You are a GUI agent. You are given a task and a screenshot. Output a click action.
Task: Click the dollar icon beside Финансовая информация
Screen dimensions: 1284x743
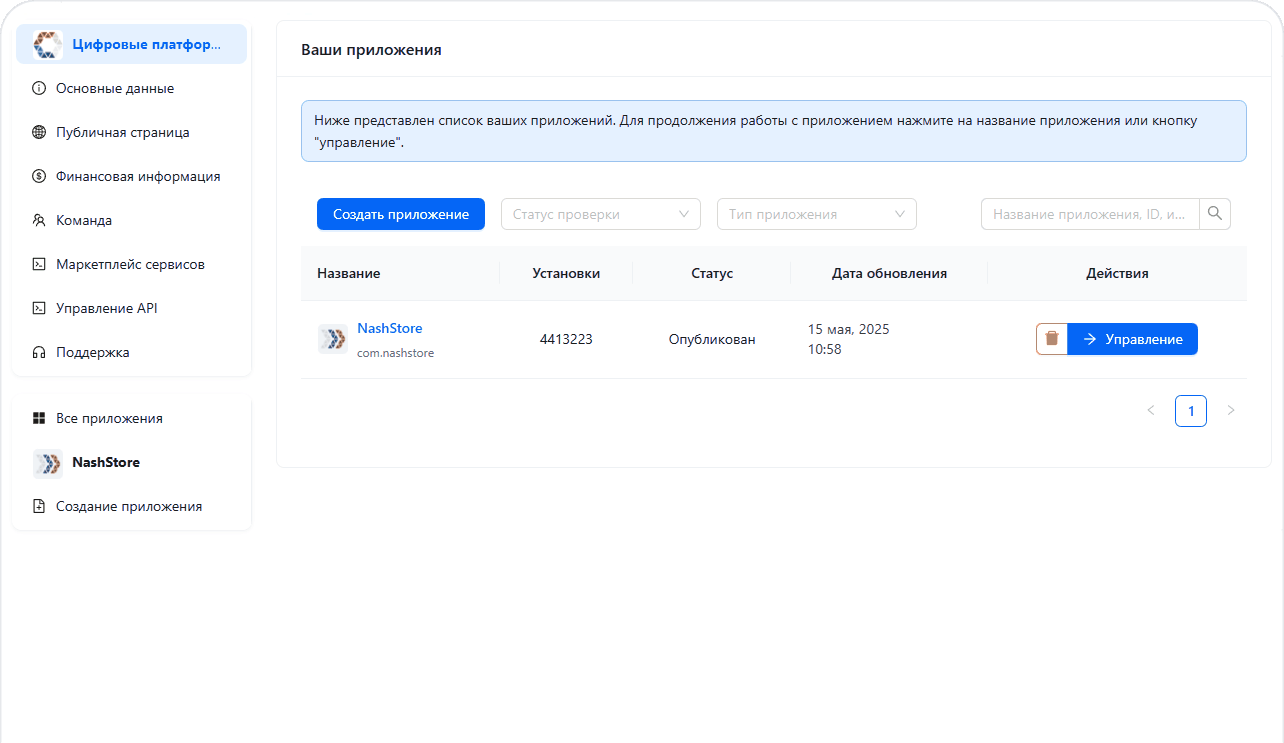point(39,176)
